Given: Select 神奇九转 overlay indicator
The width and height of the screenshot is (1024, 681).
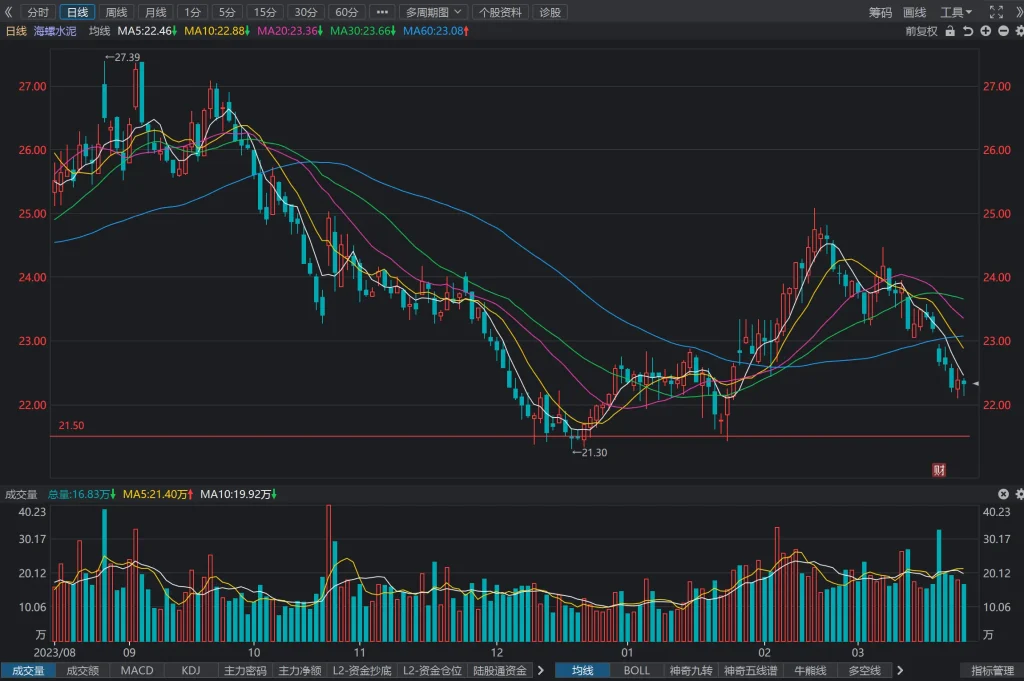Looking at the screenshot, I should coord(691,671).
